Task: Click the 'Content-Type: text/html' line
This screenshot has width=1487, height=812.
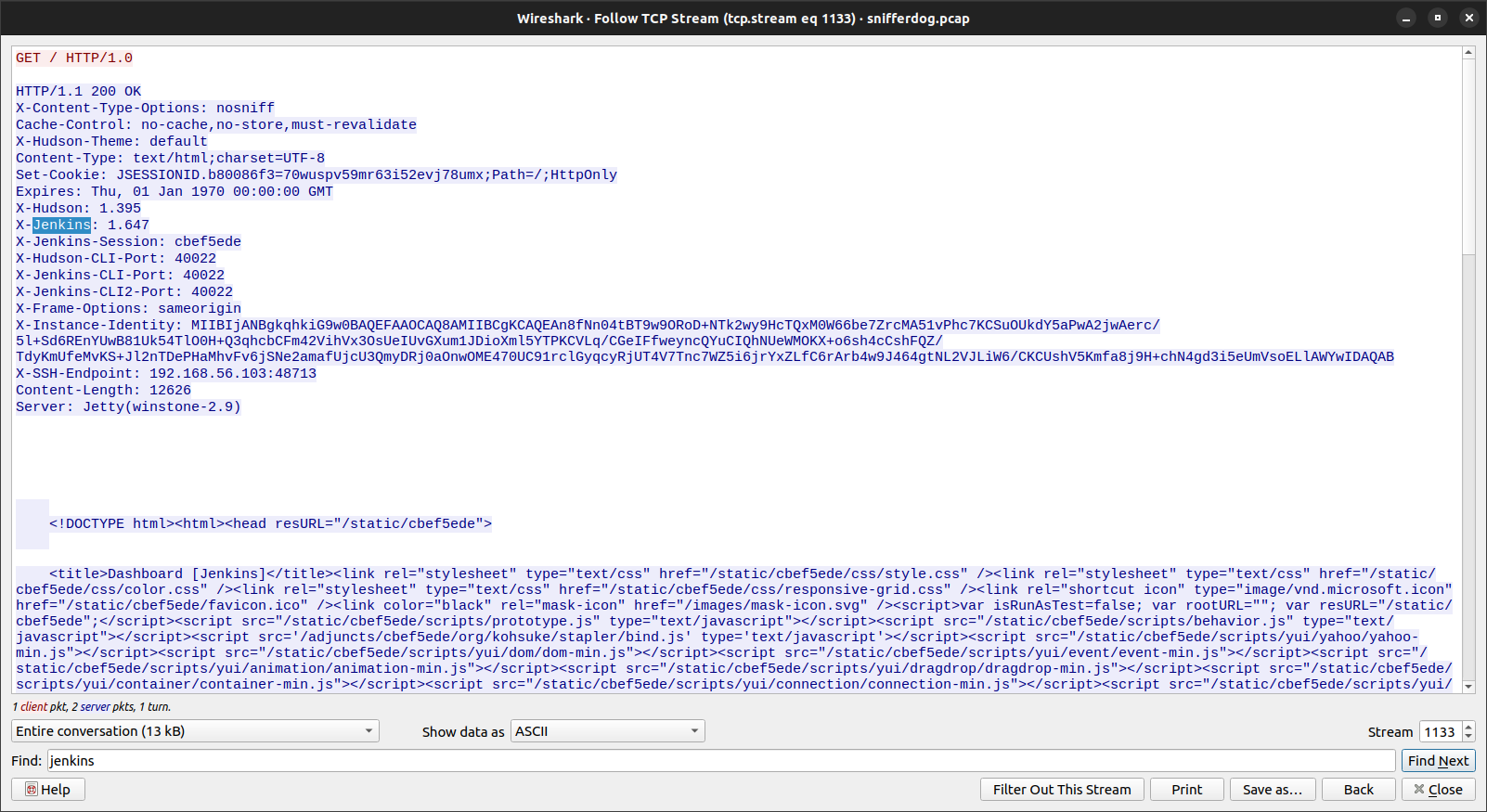Action: [x=171, y=158]
